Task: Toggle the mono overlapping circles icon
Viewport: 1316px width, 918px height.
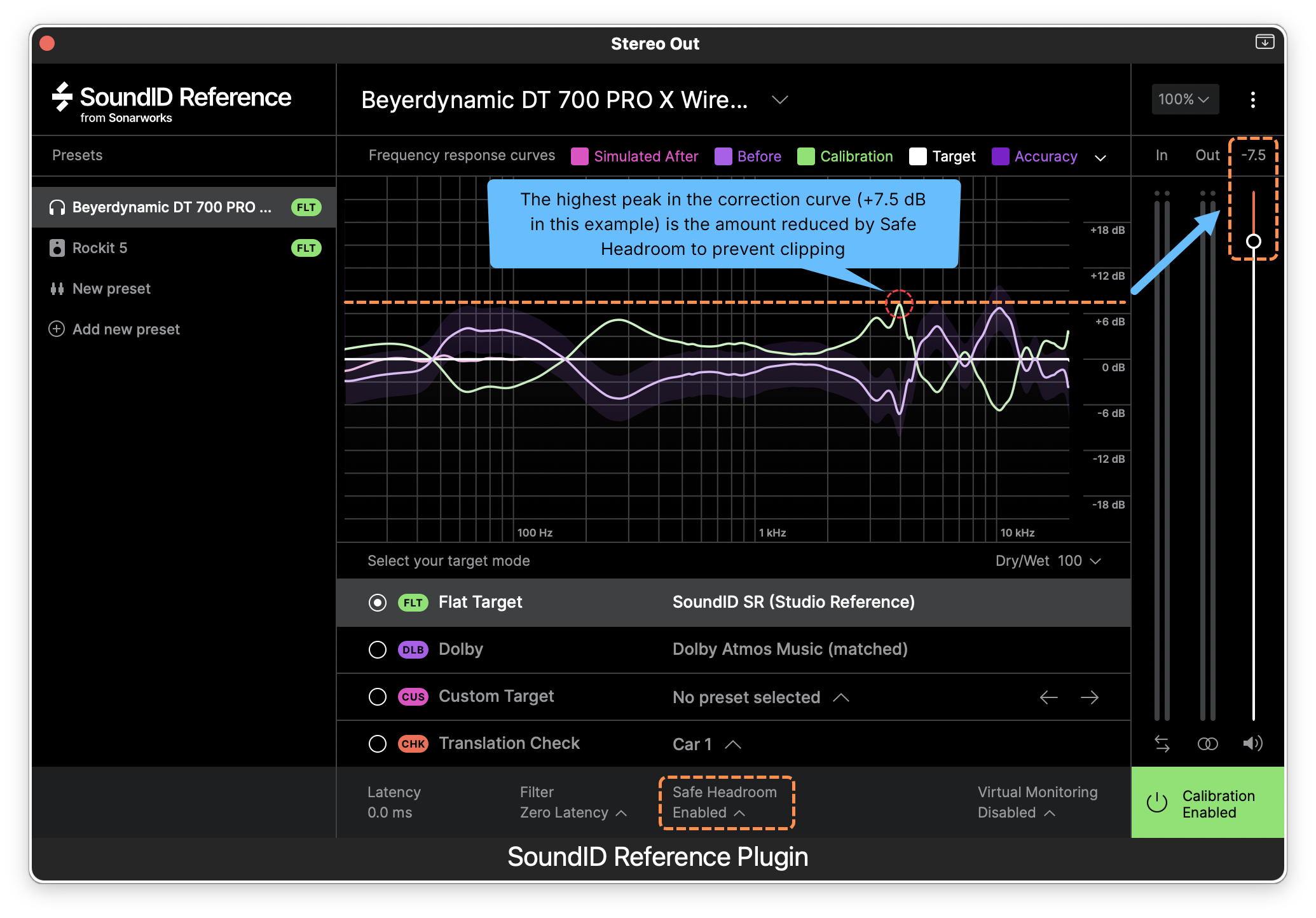Action: 1207,743
